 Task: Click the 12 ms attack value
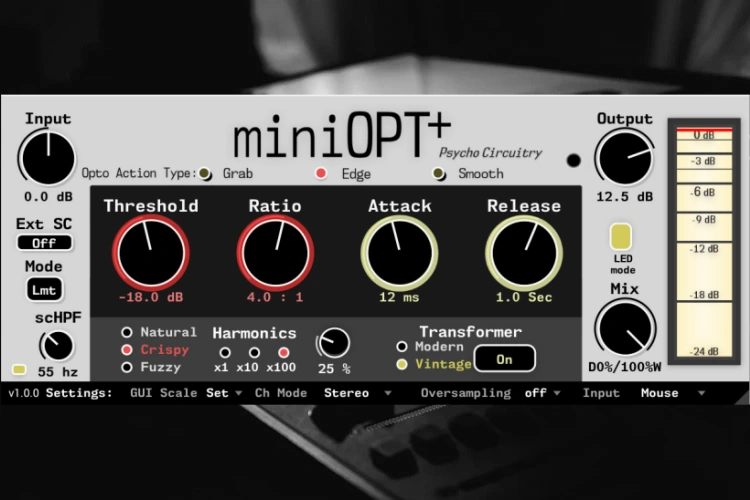(x=399, y=297)
